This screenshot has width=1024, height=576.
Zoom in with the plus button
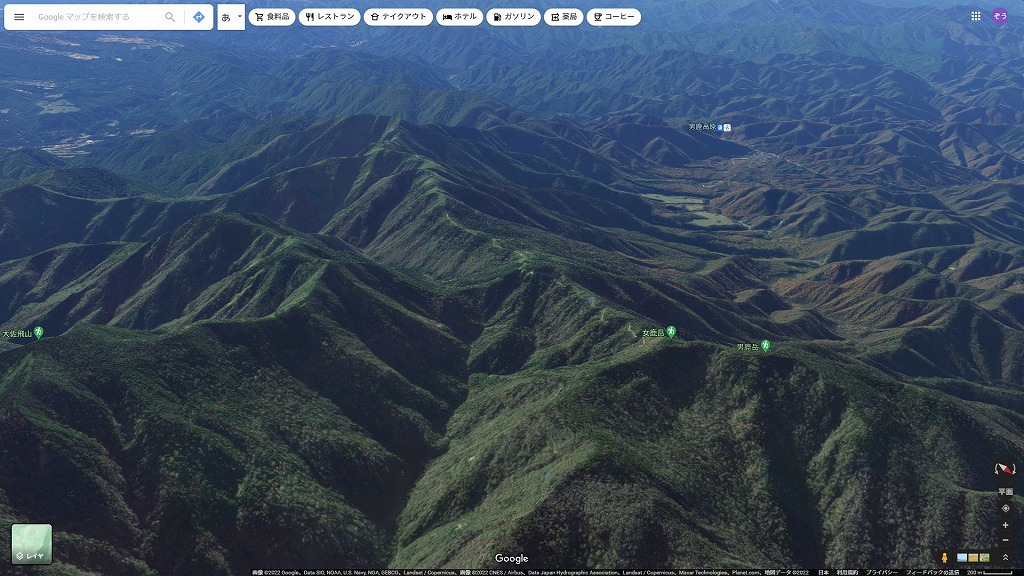pos(1005,525)
